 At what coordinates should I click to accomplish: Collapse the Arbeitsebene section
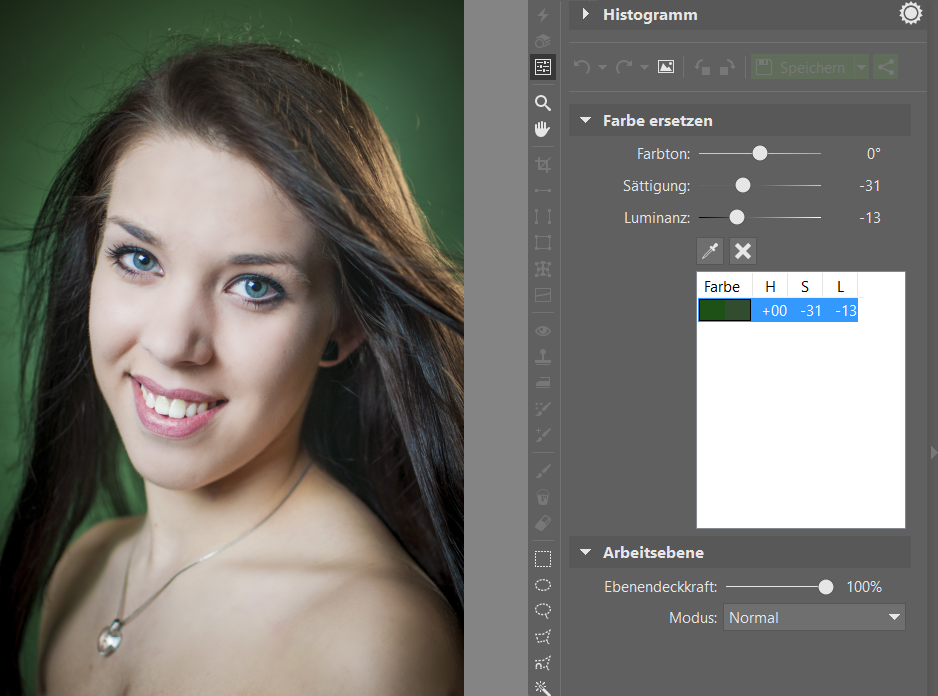pyautogui.click(x=586, y=552)
